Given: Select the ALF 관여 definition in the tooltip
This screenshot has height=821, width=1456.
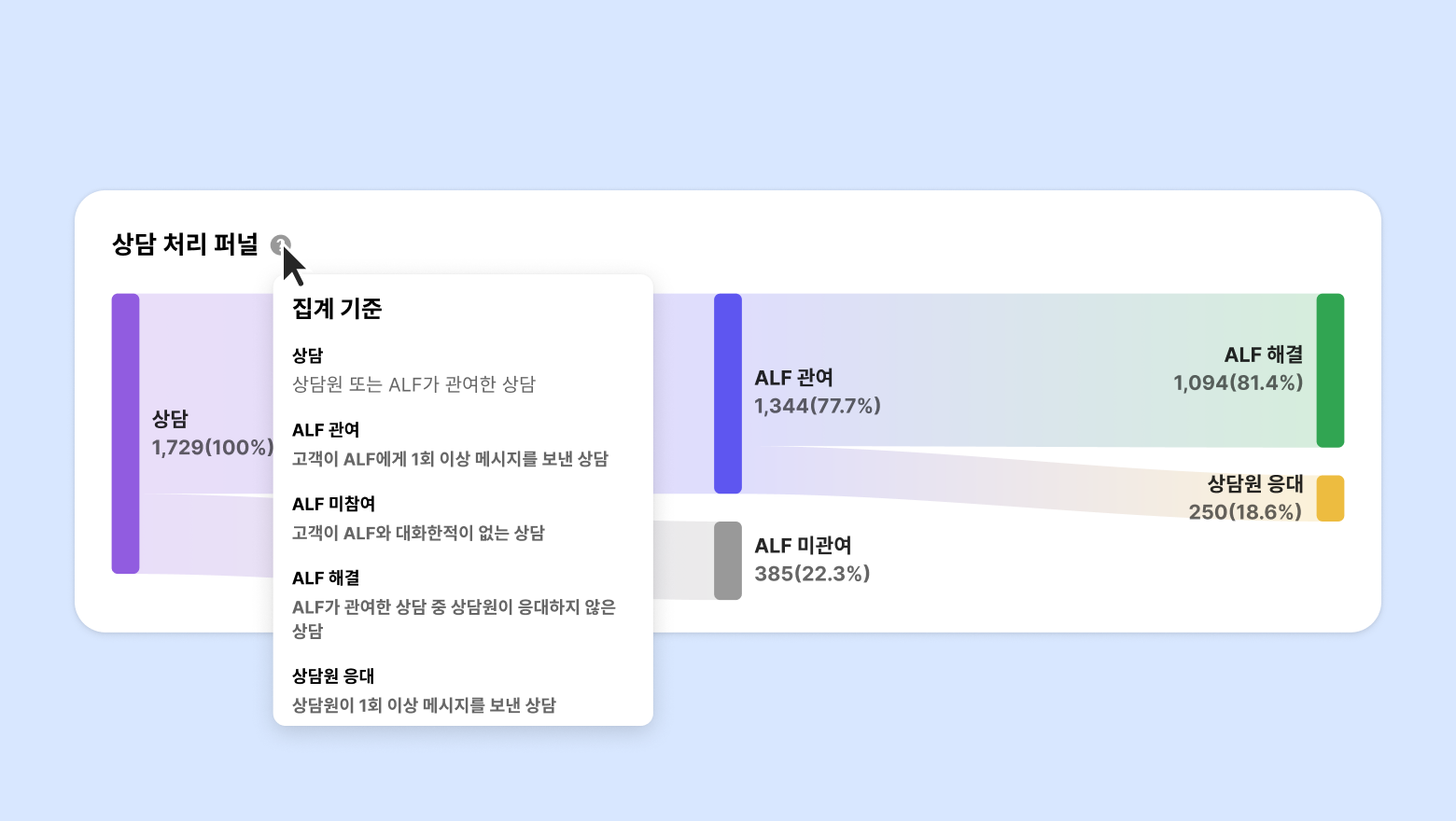Looking at the screenshot, I should [450, 445].
